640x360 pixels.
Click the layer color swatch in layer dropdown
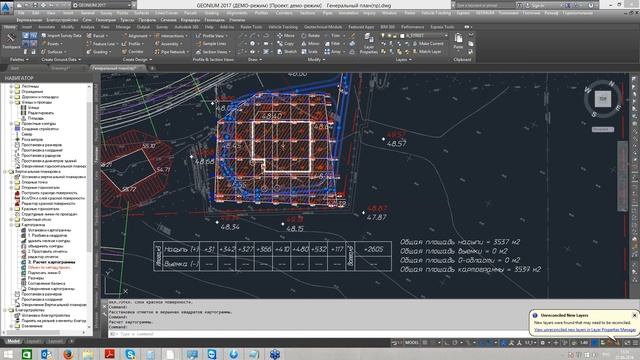tap(402, 36)
